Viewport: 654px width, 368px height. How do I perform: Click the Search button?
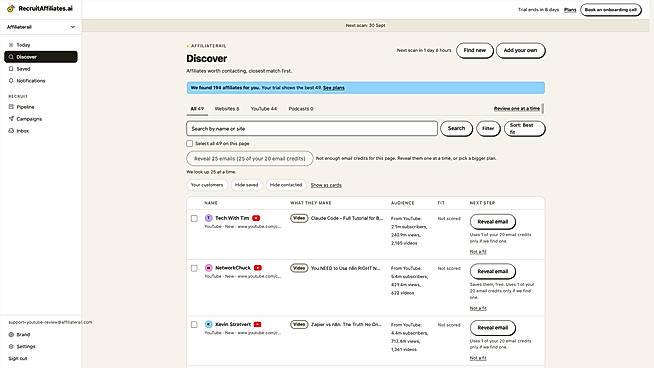[x=456, y=129]
